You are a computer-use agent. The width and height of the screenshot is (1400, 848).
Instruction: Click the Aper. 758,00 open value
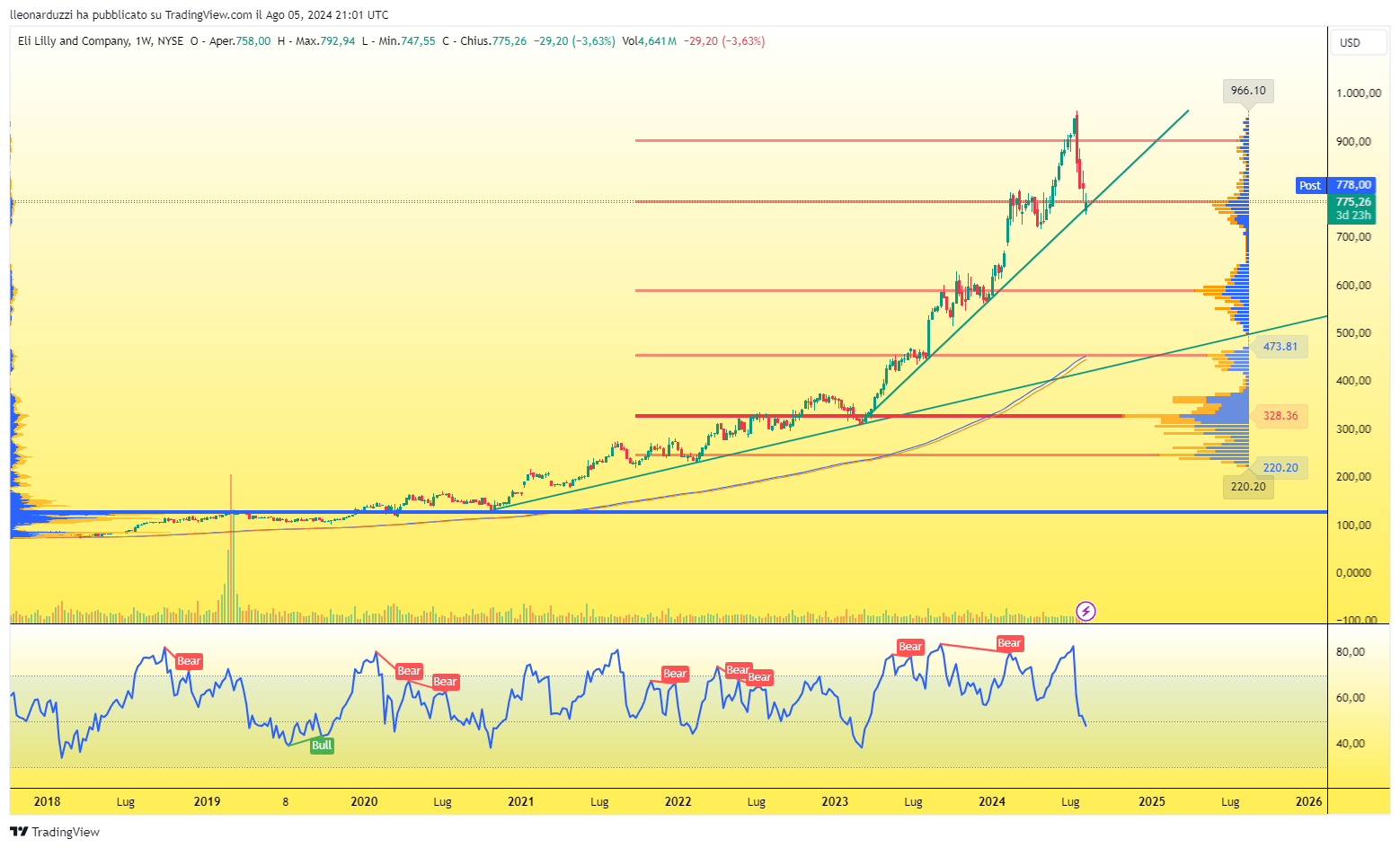click(x=230, y=40)
